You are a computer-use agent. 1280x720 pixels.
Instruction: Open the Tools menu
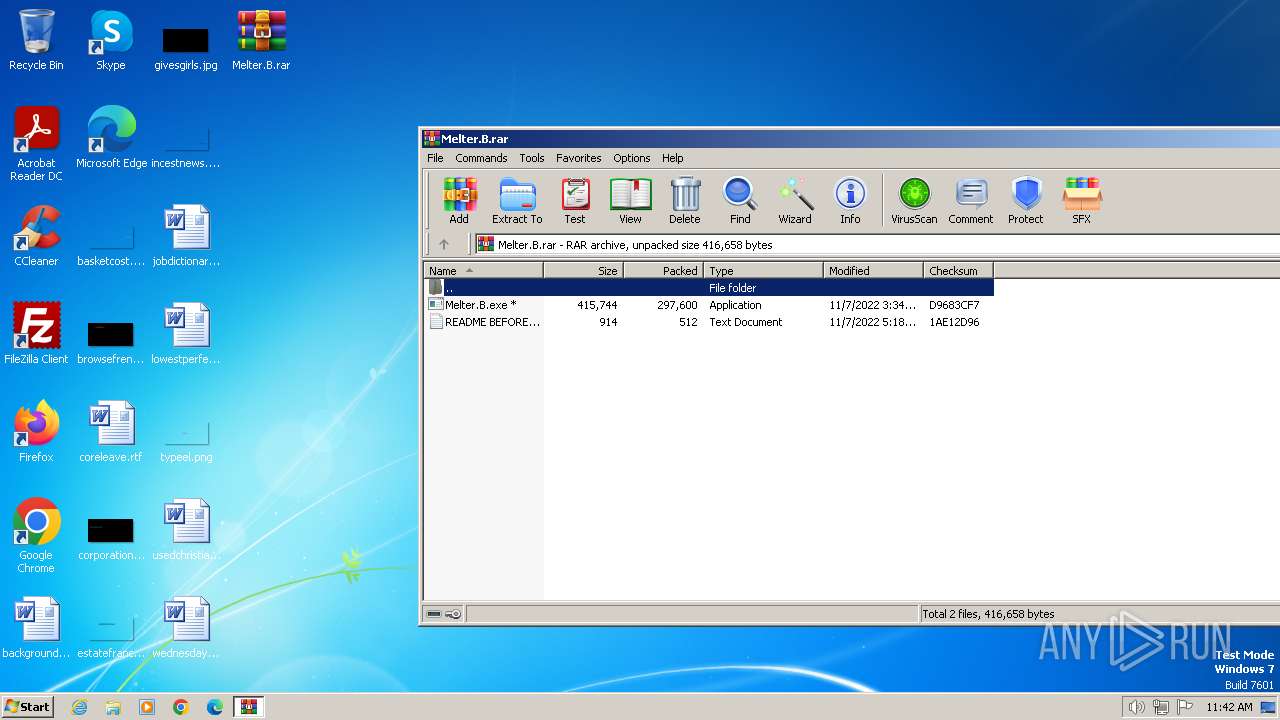(x=532, y=158)
